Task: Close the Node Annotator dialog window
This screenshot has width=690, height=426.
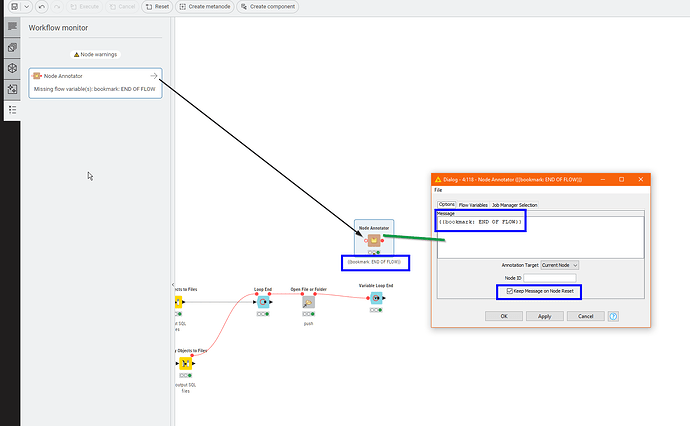Action: pyautogui.click(x=641, y=180)
